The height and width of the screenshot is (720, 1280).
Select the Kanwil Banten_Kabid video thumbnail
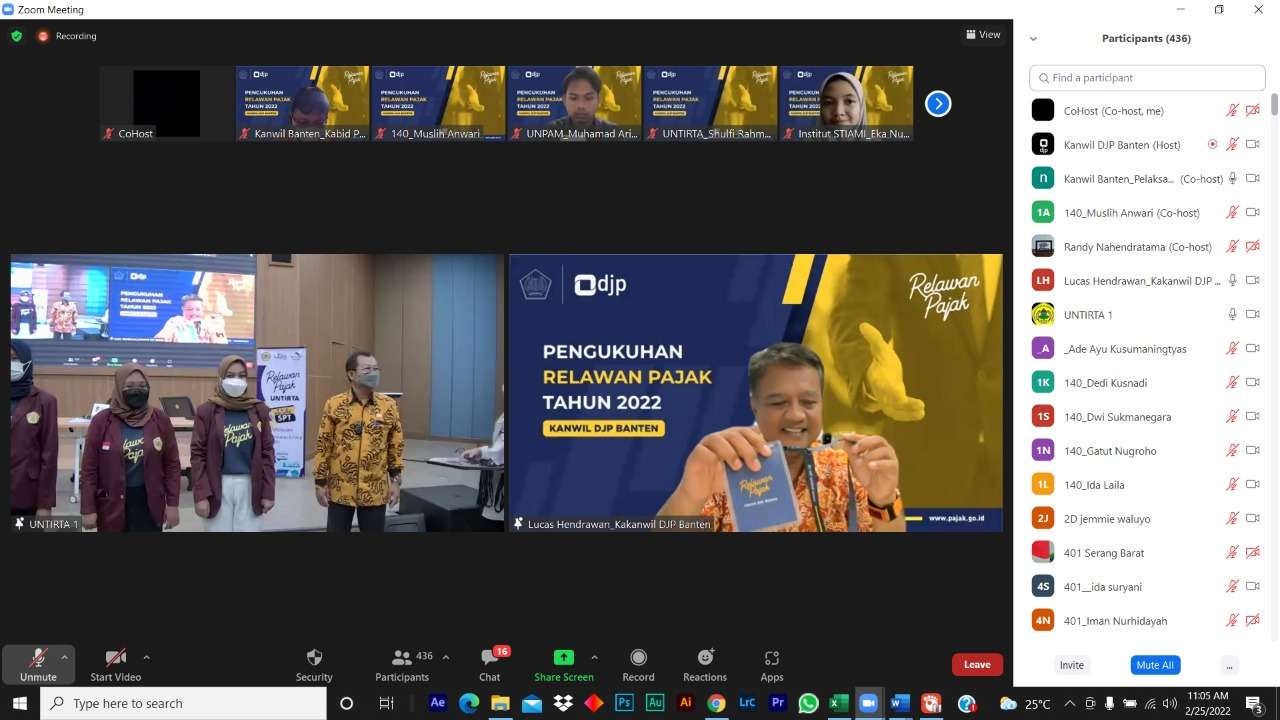pyautogui.click(x=303, y=103)
